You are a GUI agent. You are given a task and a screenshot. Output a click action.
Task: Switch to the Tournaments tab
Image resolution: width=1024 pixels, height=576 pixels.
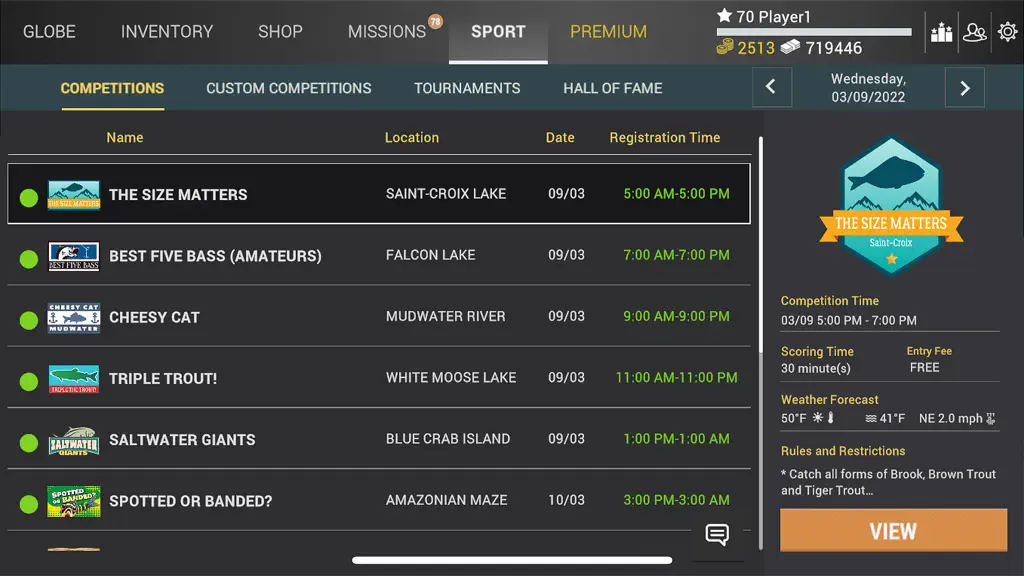tap(467, 88)
